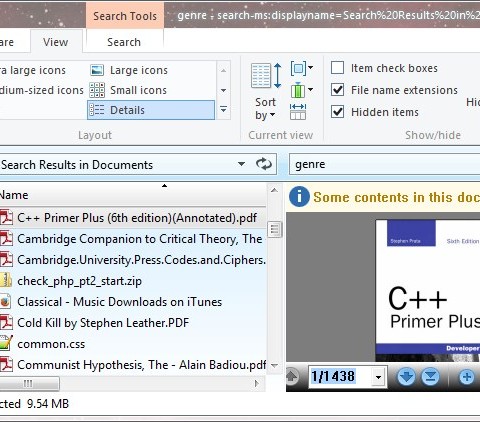The width and height of the screenshot is (480, 422).
Task: Click the PDF icon of Communist Hypothesis
Action: click(x=6, y=365)
